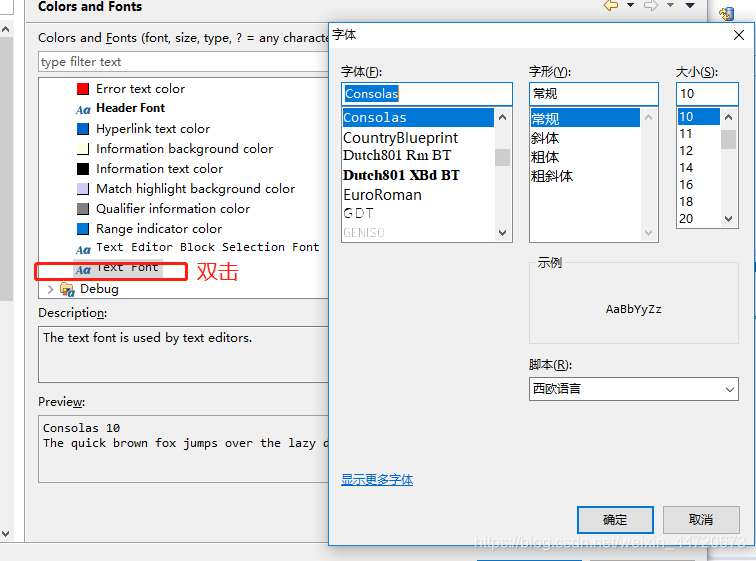Viewport: 756px width, 561px height.
Task: Click the left panel scroll down arrow
Action: pyautogui.click(x=6, y=534)
